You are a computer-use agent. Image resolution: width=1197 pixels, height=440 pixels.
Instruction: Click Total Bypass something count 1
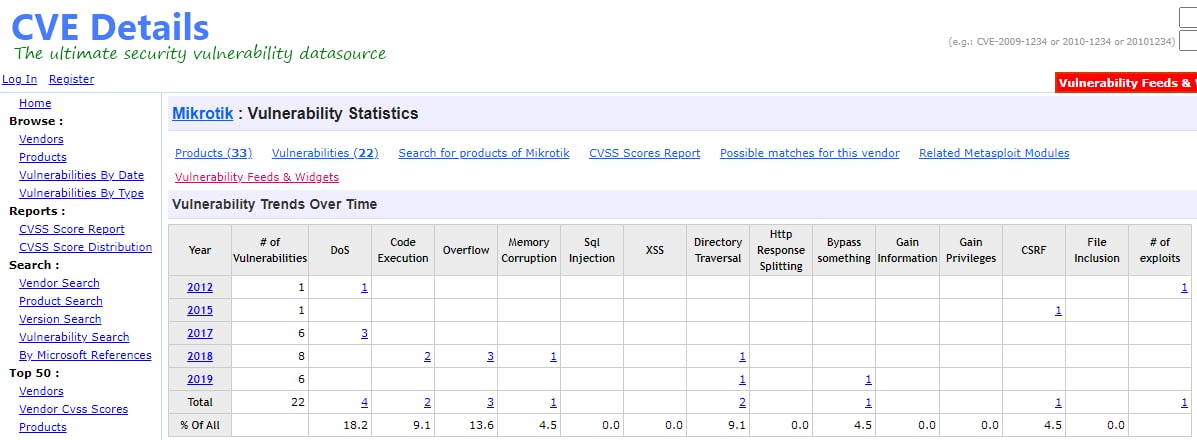(868, 402)
